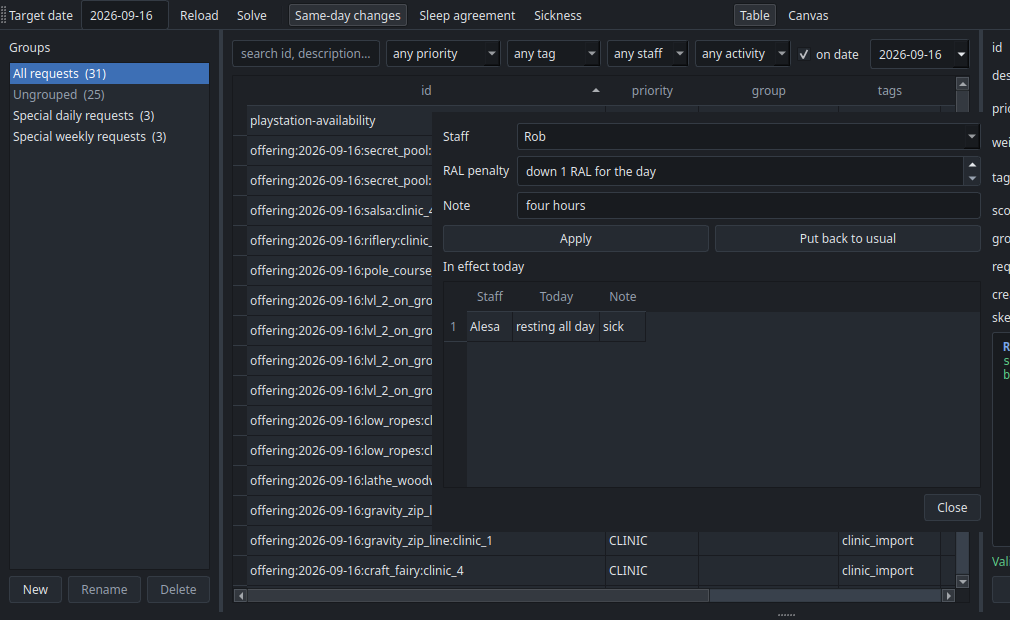The image size is (1010, 620).
Task: Edit the Target date field
Action: [124, 15]
